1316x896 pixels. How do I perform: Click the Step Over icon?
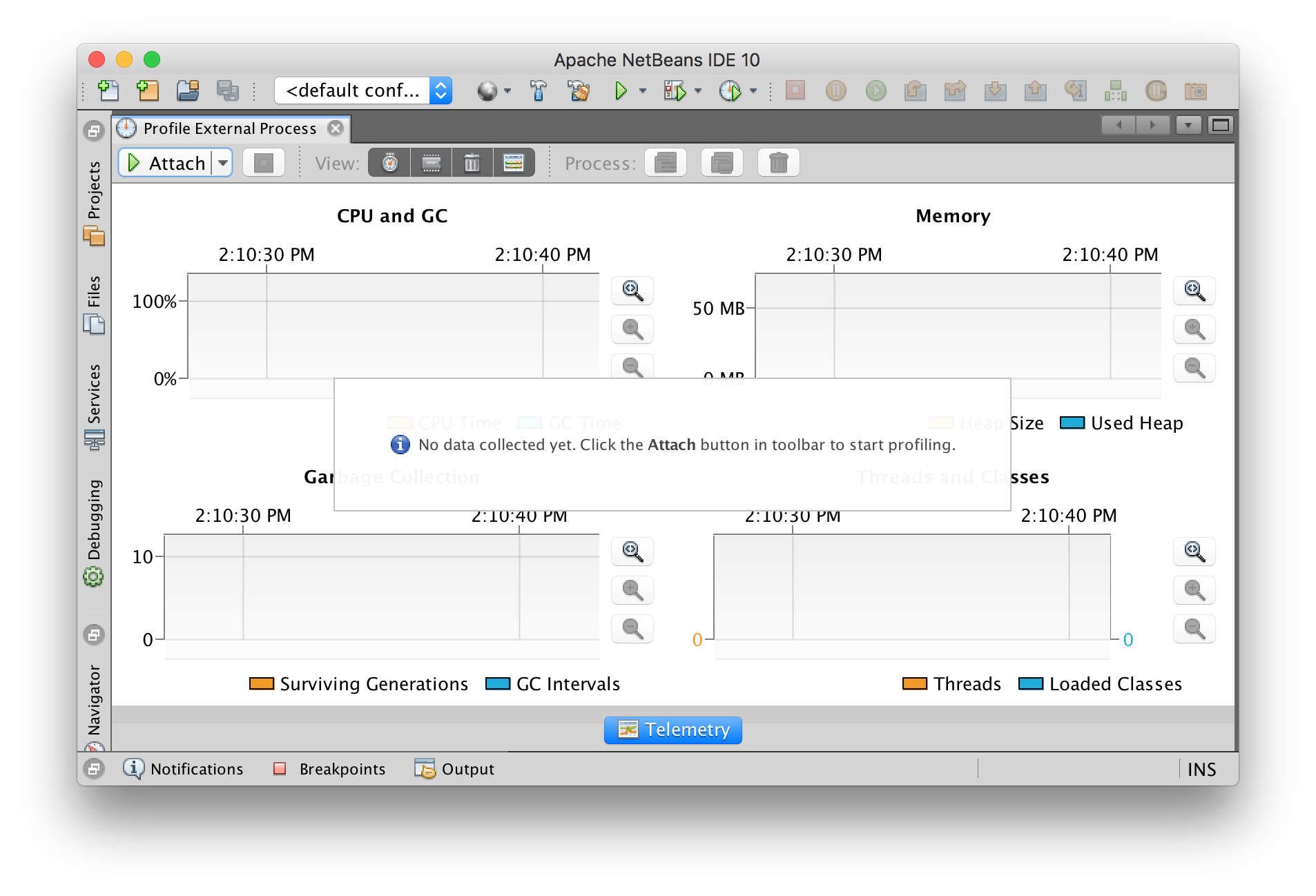pos(915,90)
